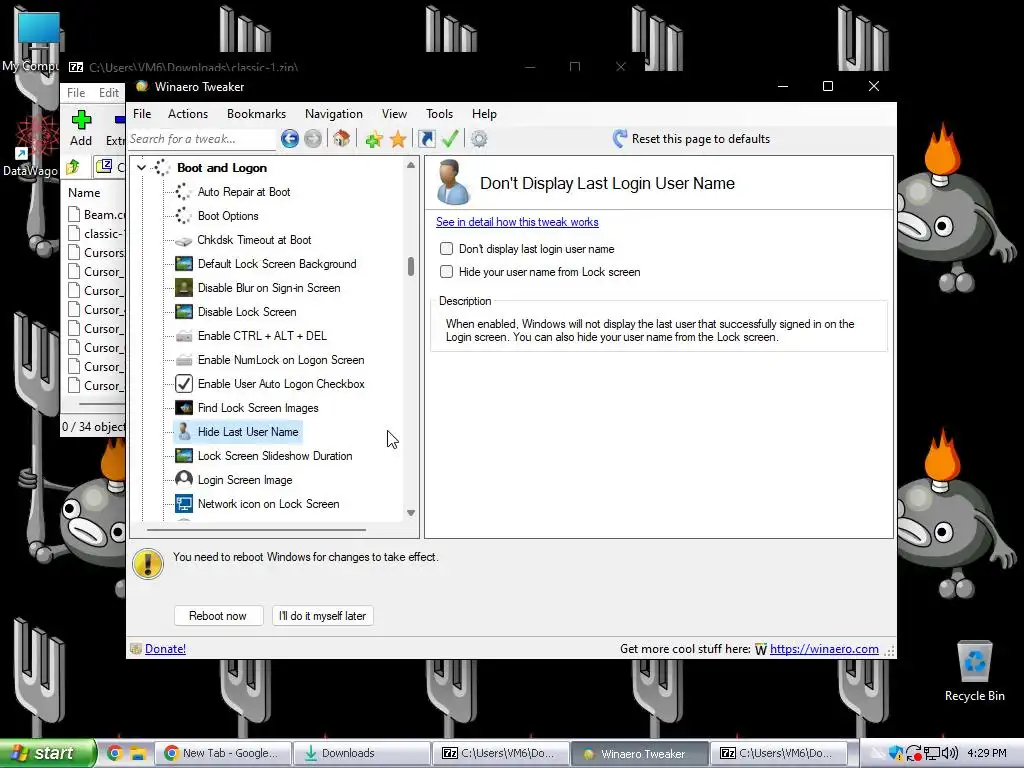
Task: Click the 7-Zip up-folder arrow icon
Action: click(73, 167)
